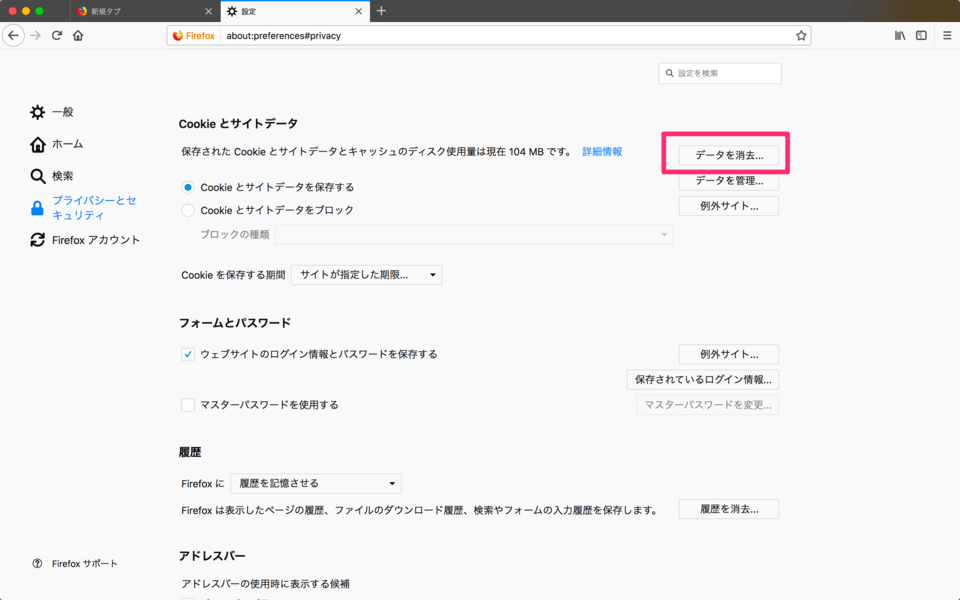This screenshot has width=960, height=600.
Task: Open Firefox アカウント settings
Action: point(90,239)
